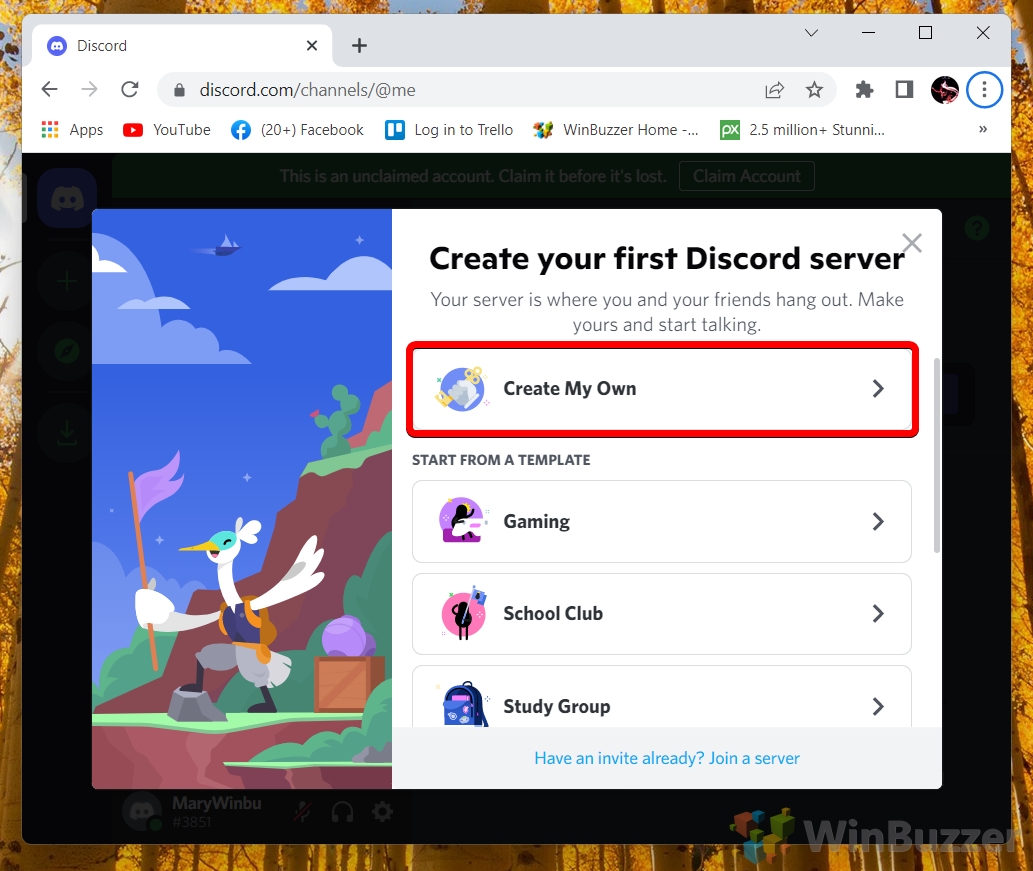Open the tab search dropdown arrow
The image size is (1033, 871).
[x=811, y=33]
